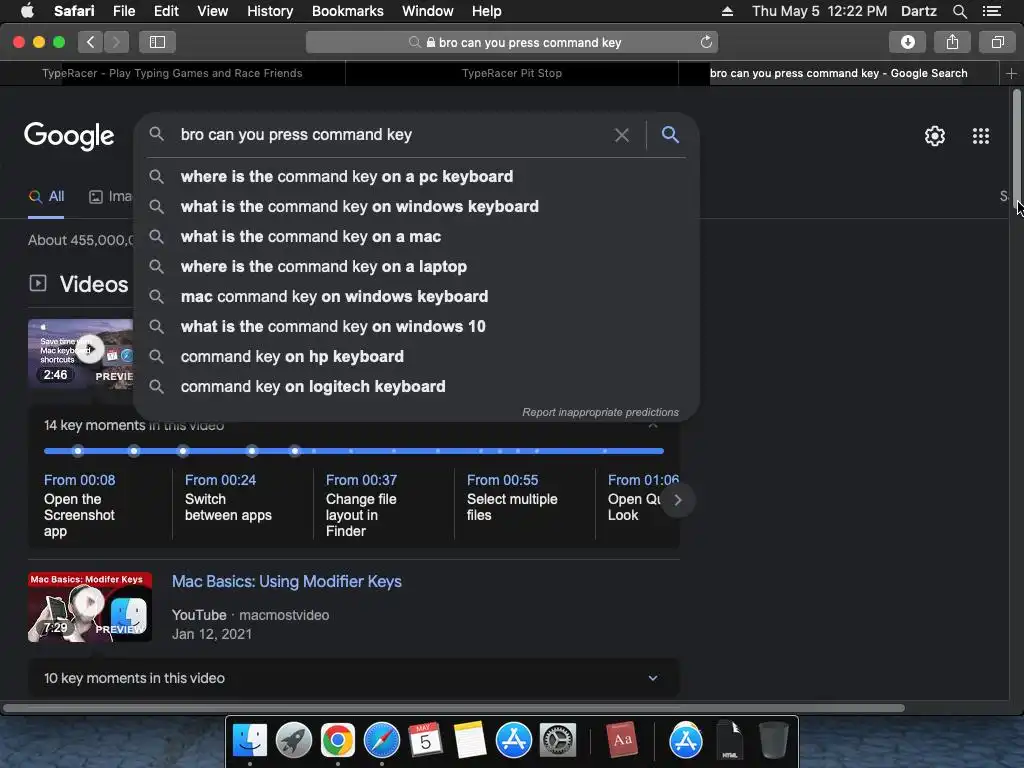
Task: Show all tabs overview button
Action: click(997, 42)
